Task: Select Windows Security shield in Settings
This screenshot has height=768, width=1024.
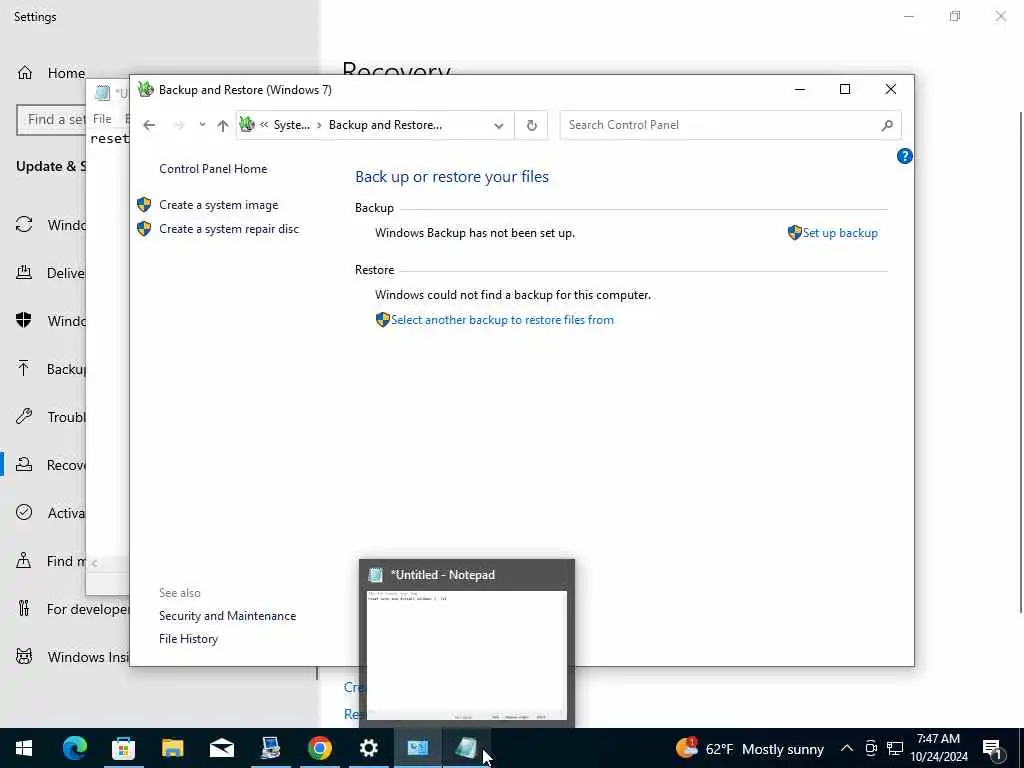Action: 24,320
